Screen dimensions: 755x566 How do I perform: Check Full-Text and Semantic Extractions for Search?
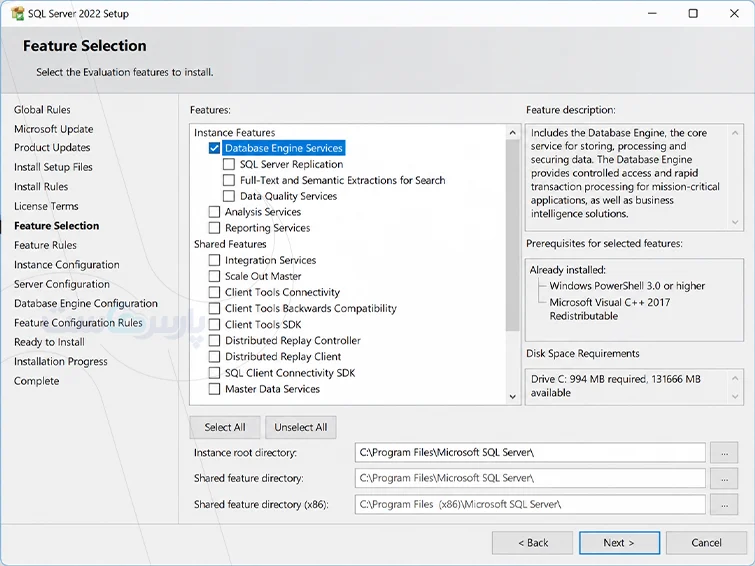pos(229,180)
